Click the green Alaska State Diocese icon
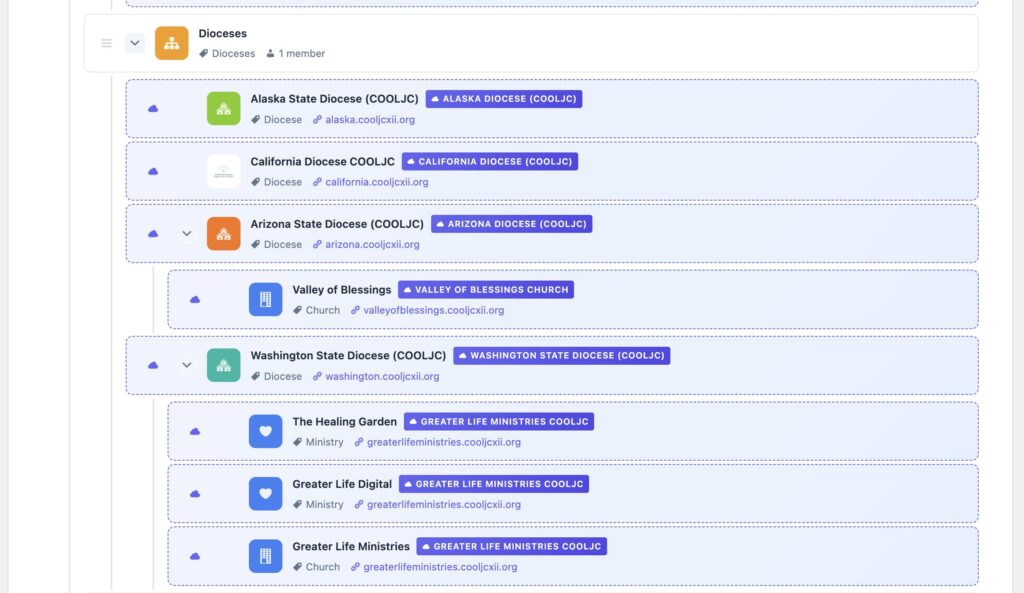 tap(223, 109)
